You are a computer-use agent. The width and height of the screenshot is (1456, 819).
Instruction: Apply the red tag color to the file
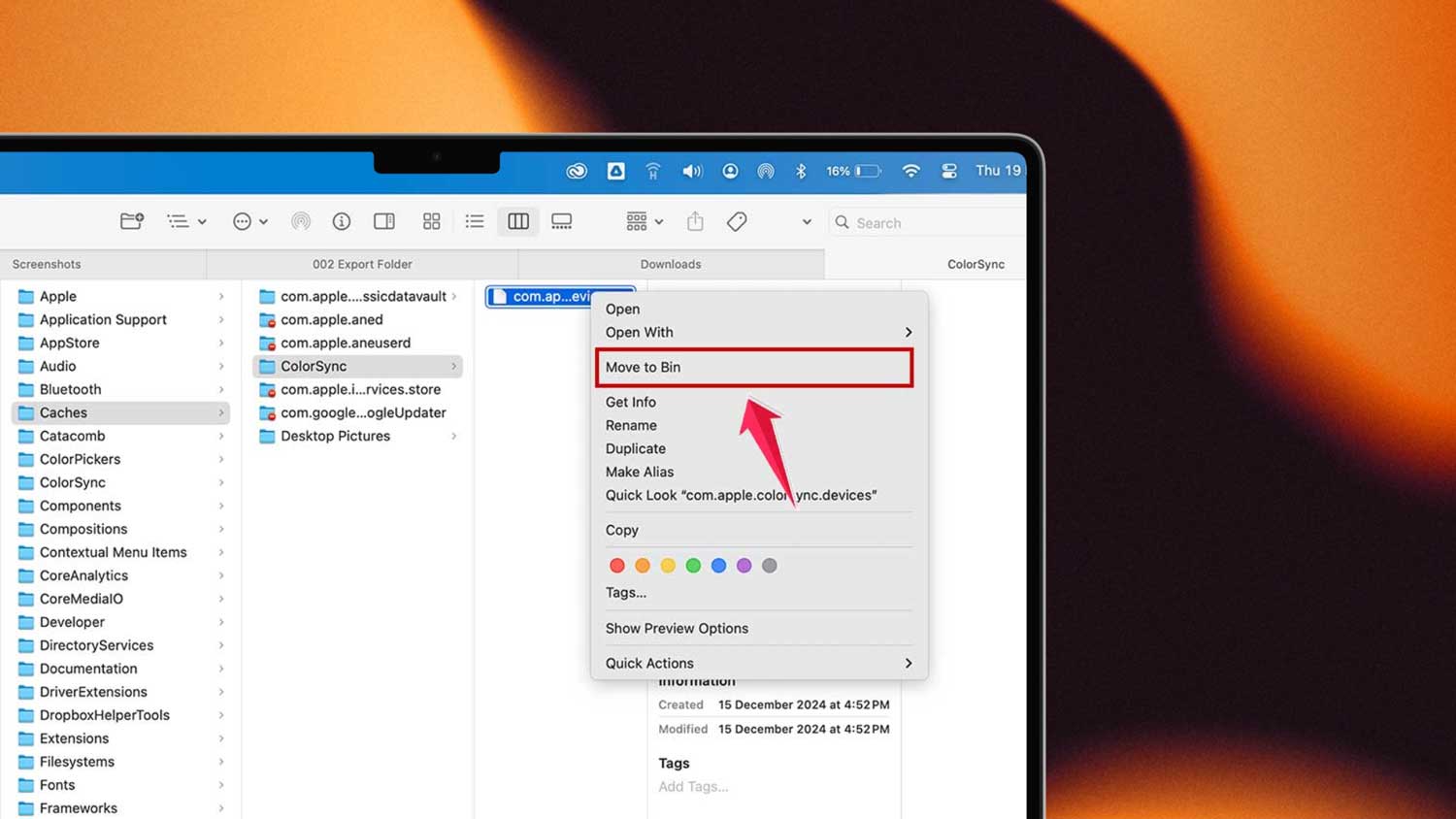point(618,565)
